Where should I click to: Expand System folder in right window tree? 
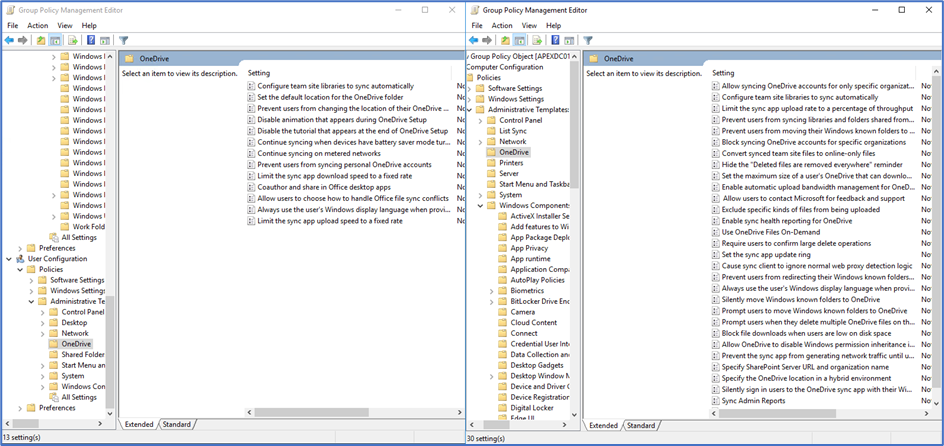(x=480, y=195)
